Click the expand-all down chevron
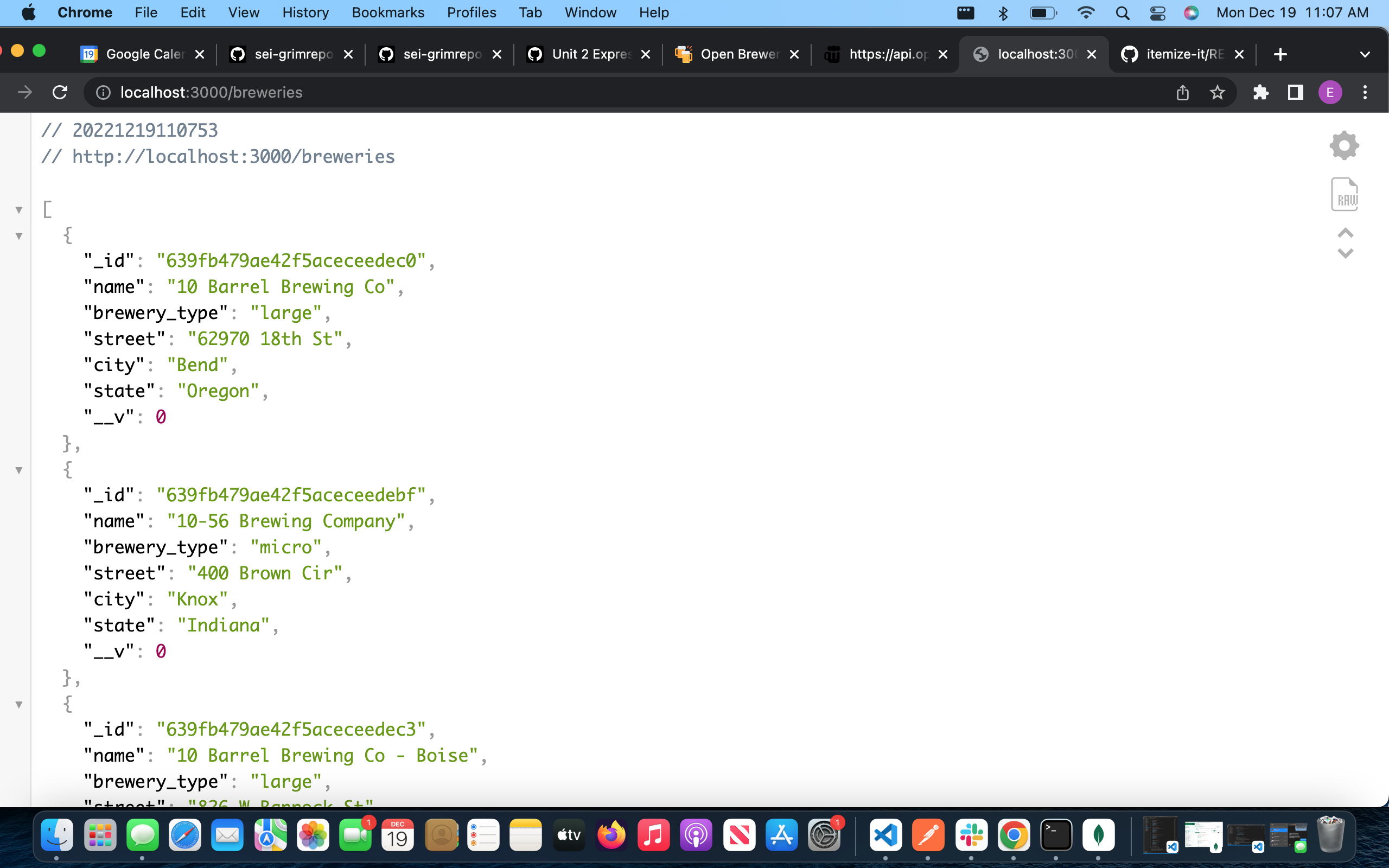The width and height of the screenshot is (1389, 868). point(1345,254)
